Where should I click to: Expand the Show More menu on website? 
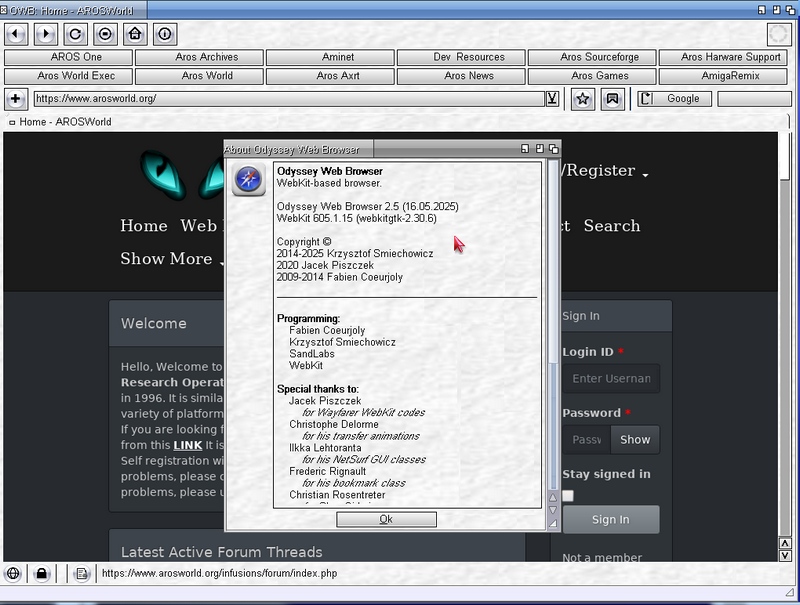pos(172,259)
